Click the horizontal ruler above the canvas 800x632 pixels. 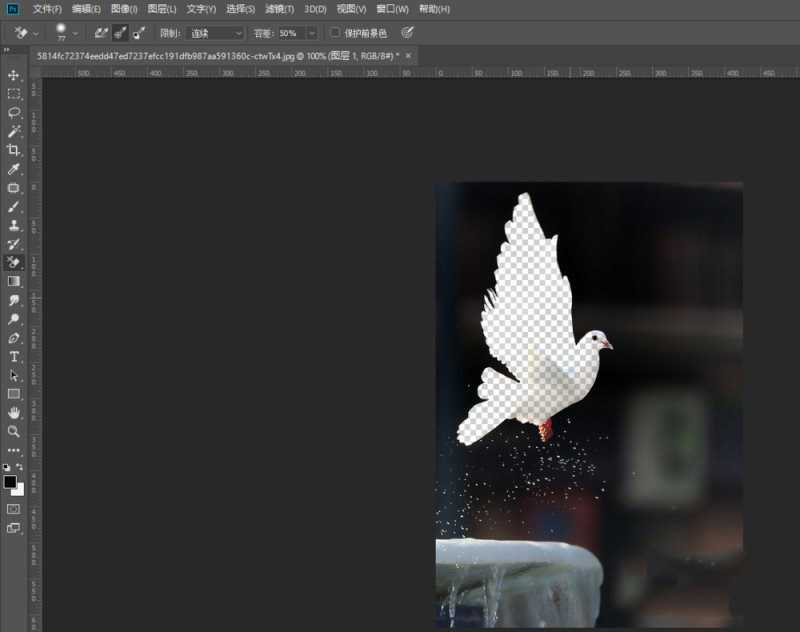coord(400,74)
